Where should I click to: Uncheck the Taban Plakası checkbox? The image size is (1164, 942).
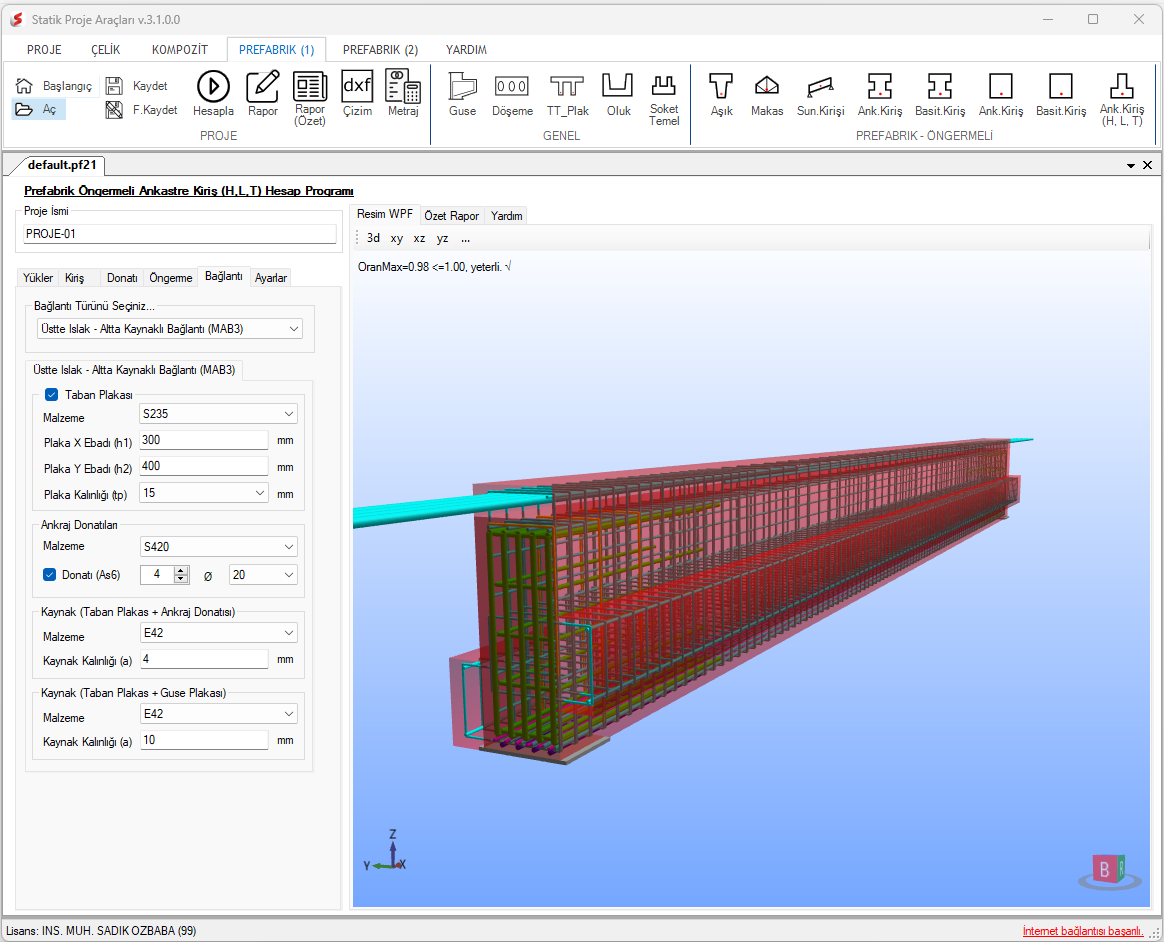point(52,395)
